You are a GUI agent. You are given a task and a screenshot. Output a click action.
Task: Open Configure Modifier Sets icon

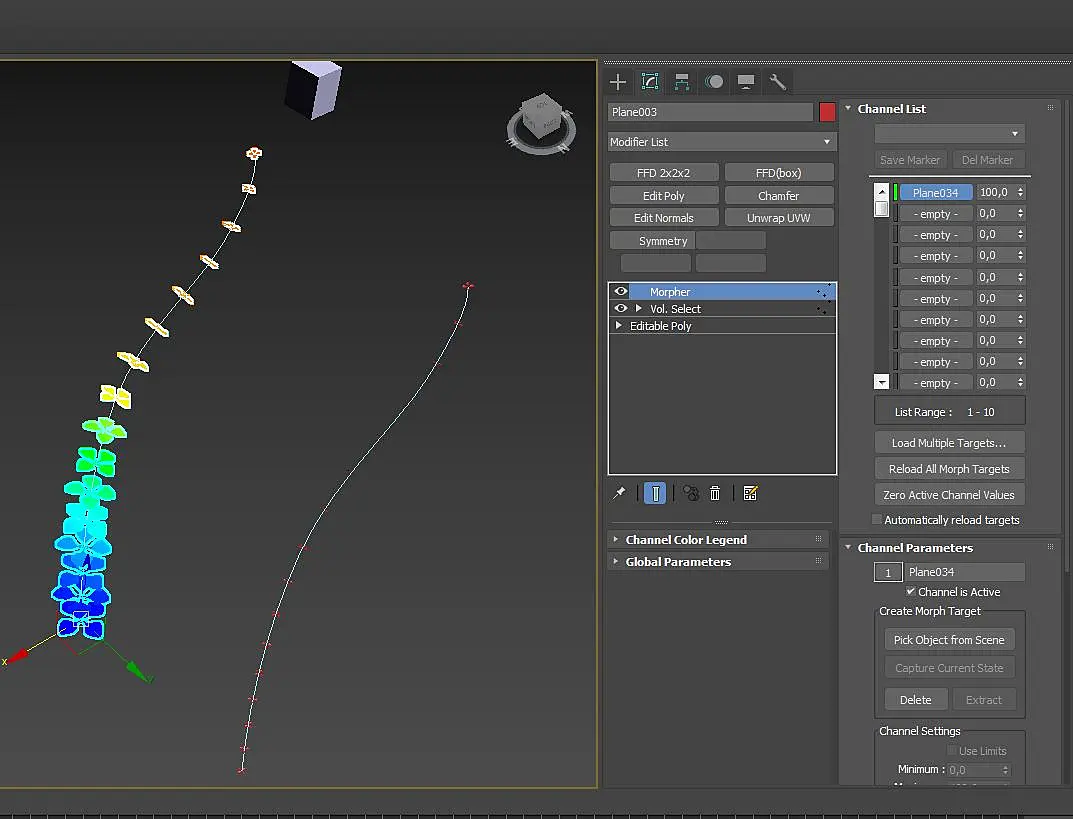750,493
